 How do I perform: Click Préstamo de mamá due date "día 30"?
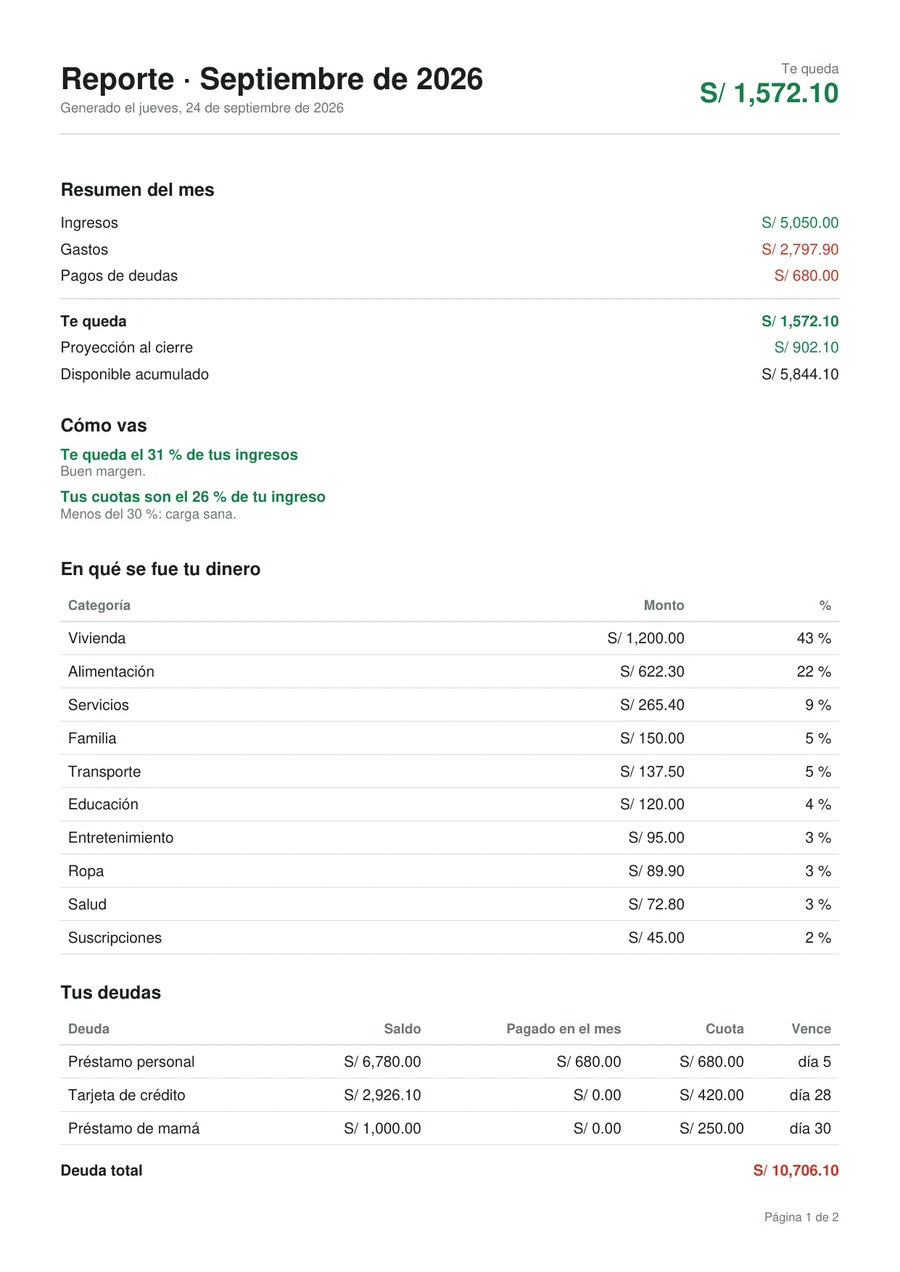[810, 1129]
